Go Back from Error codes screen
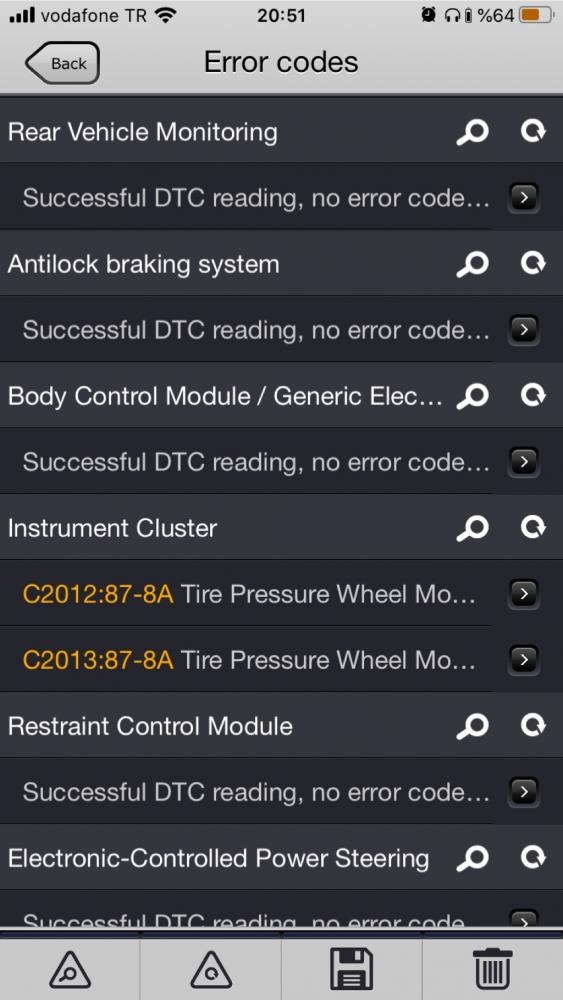Viewport: 563px width, 1000px height. pyautogui.click(x=62, y=63)
